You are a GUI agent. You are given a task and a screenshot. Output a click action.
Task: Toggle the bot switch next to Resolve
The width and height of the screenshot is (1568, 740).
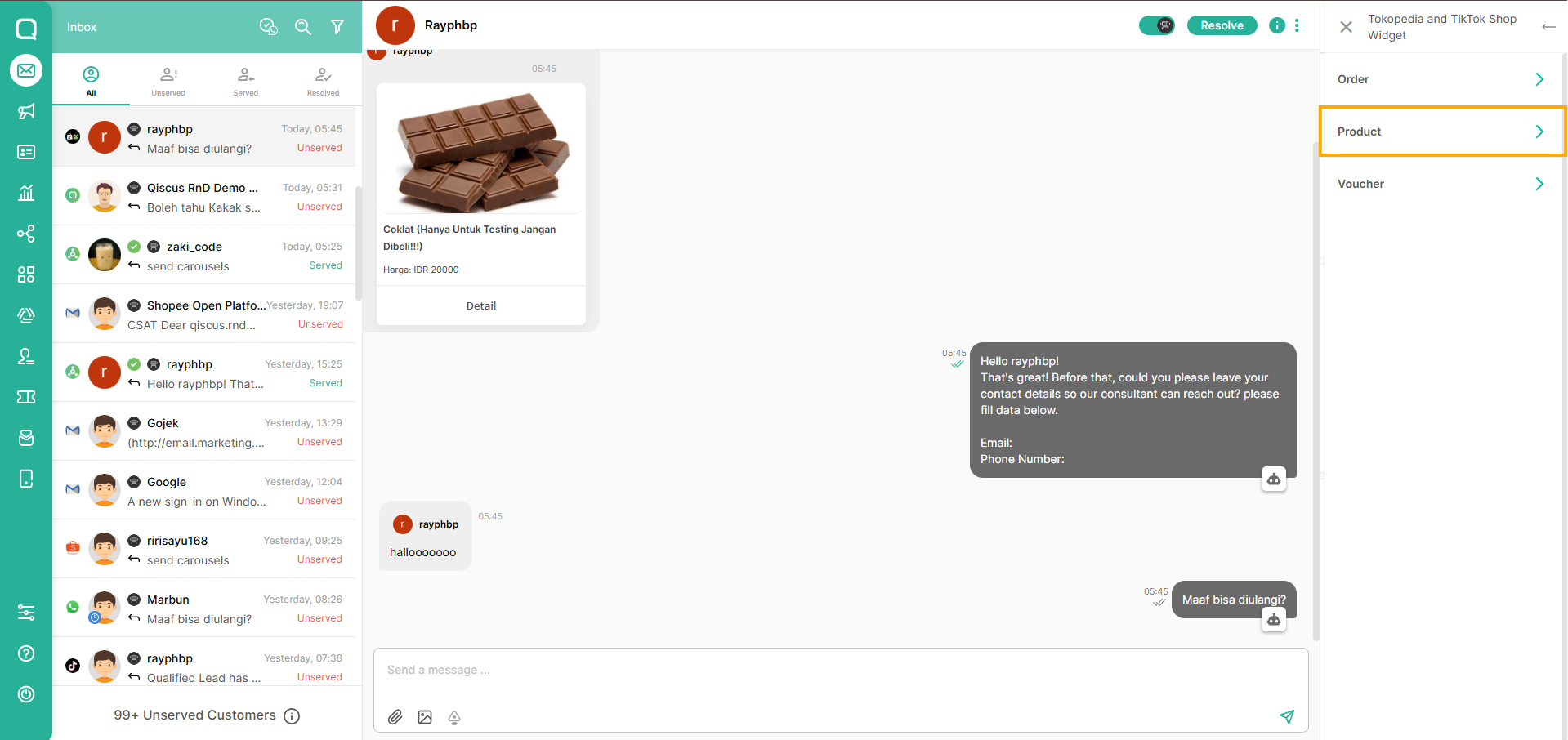1157,25
